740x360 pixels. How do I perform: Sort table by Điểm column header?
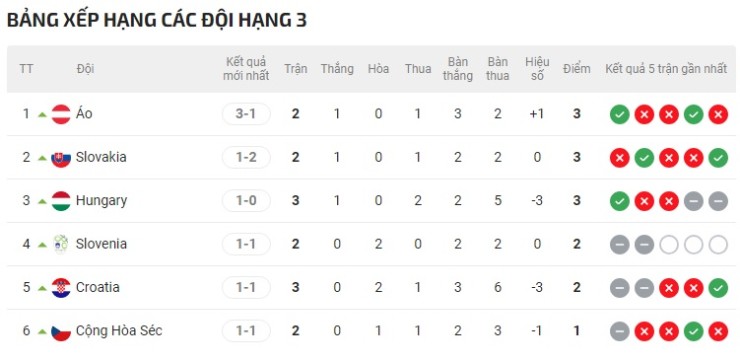[x=576, y=69]
